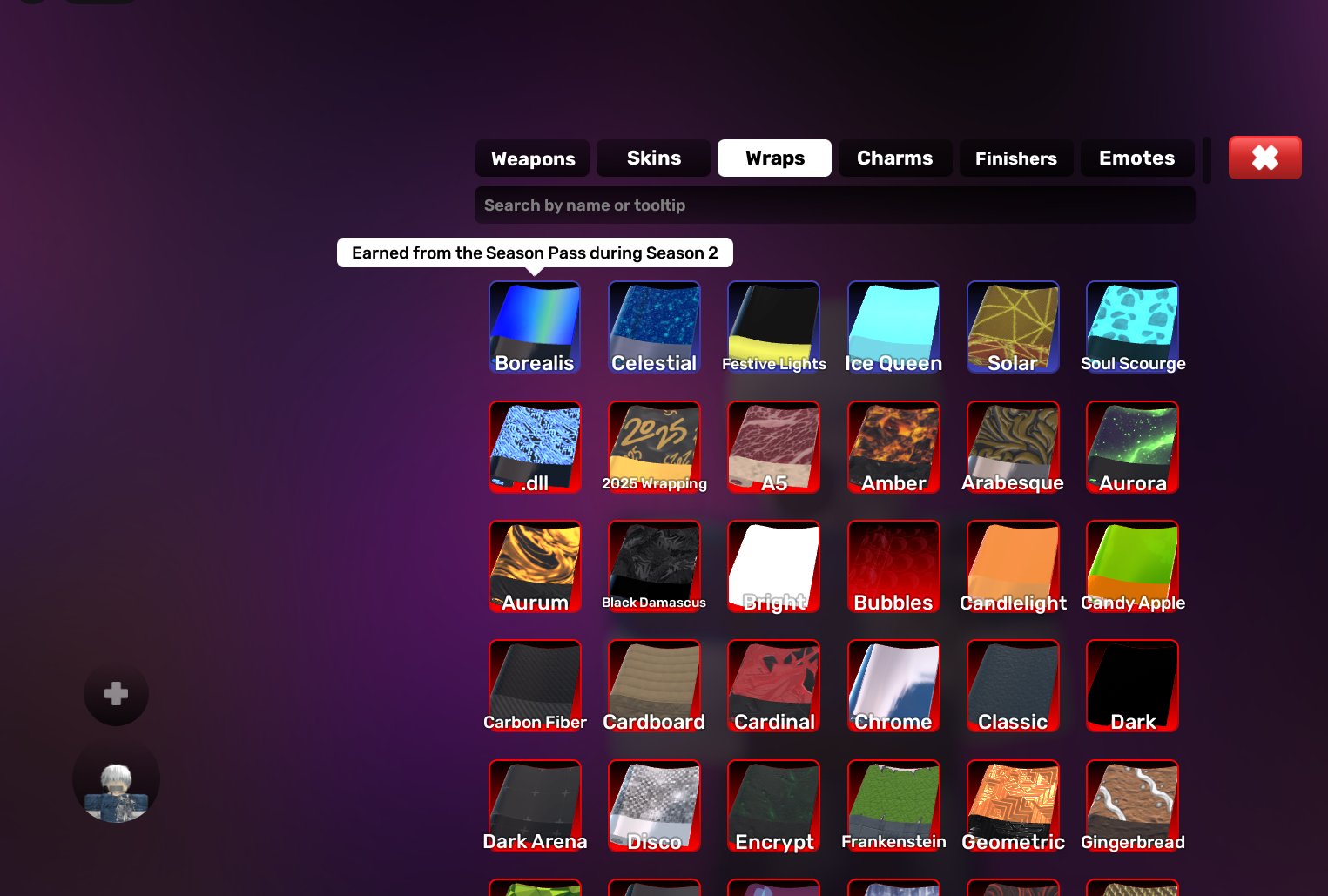This screenshot has width=1328, height=896.
Task: Choose the Amber wrap
Action: point(893,447)
